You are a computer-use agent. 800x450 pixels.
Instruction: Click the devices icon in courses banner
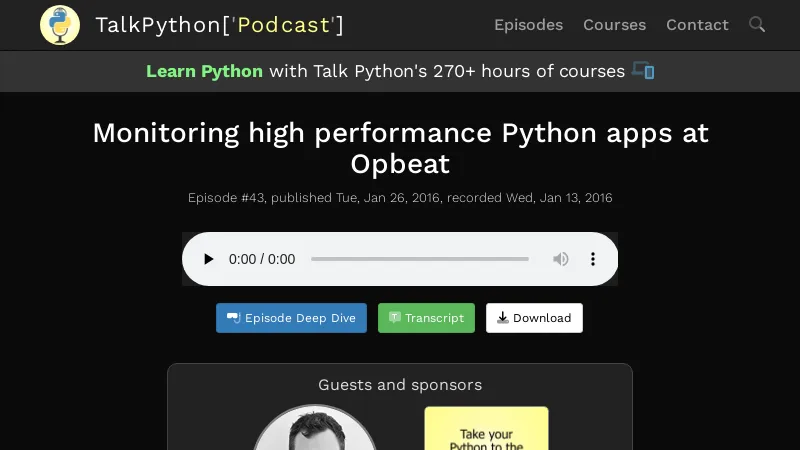pos(643,71)
